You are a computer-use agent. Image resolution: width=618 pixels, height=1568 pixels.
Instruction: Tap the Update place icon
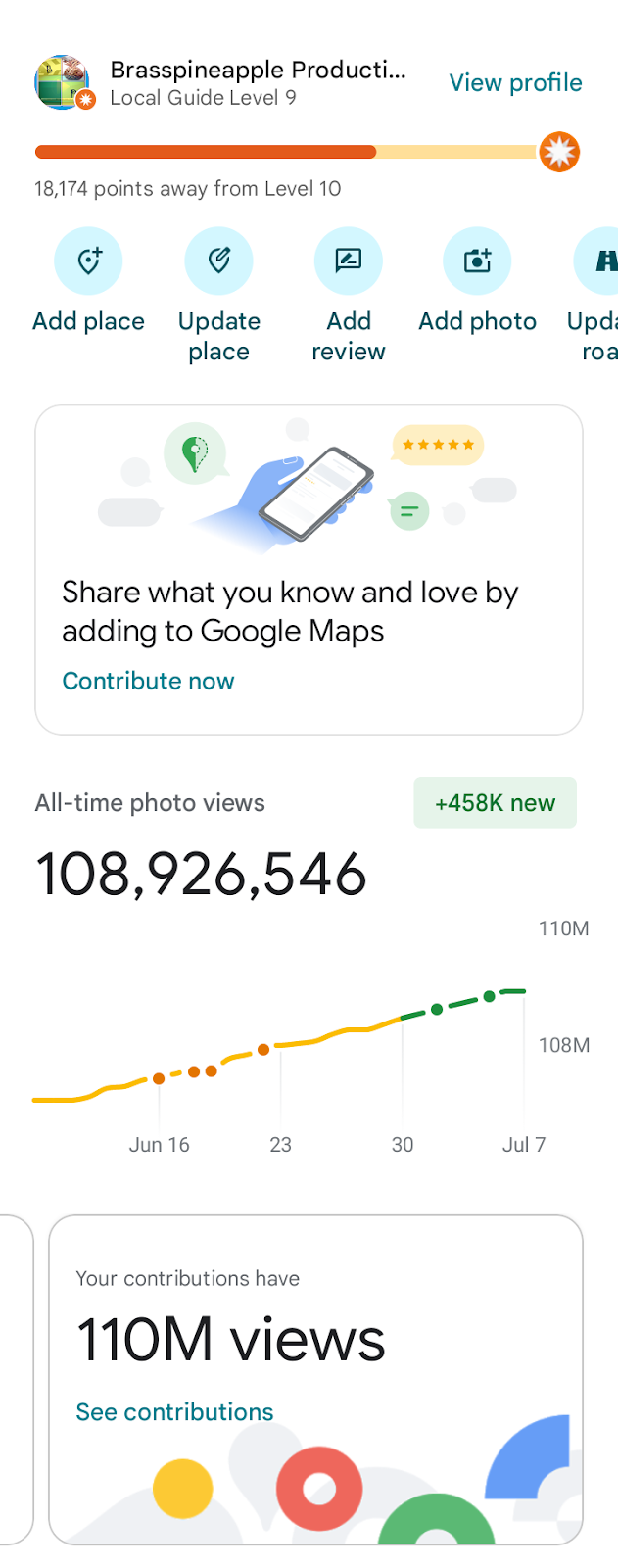point(218,261)
